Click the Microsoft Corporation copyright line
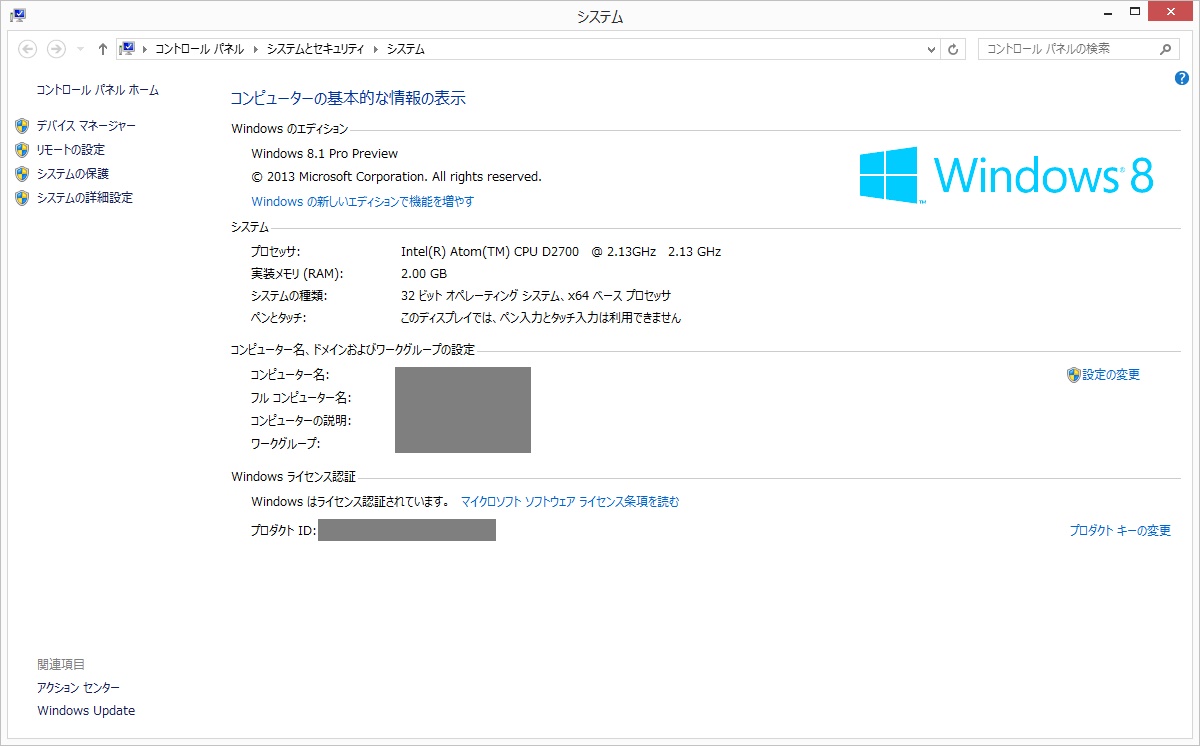Screen dimensions: 1200x746 (x=396, y=177)
